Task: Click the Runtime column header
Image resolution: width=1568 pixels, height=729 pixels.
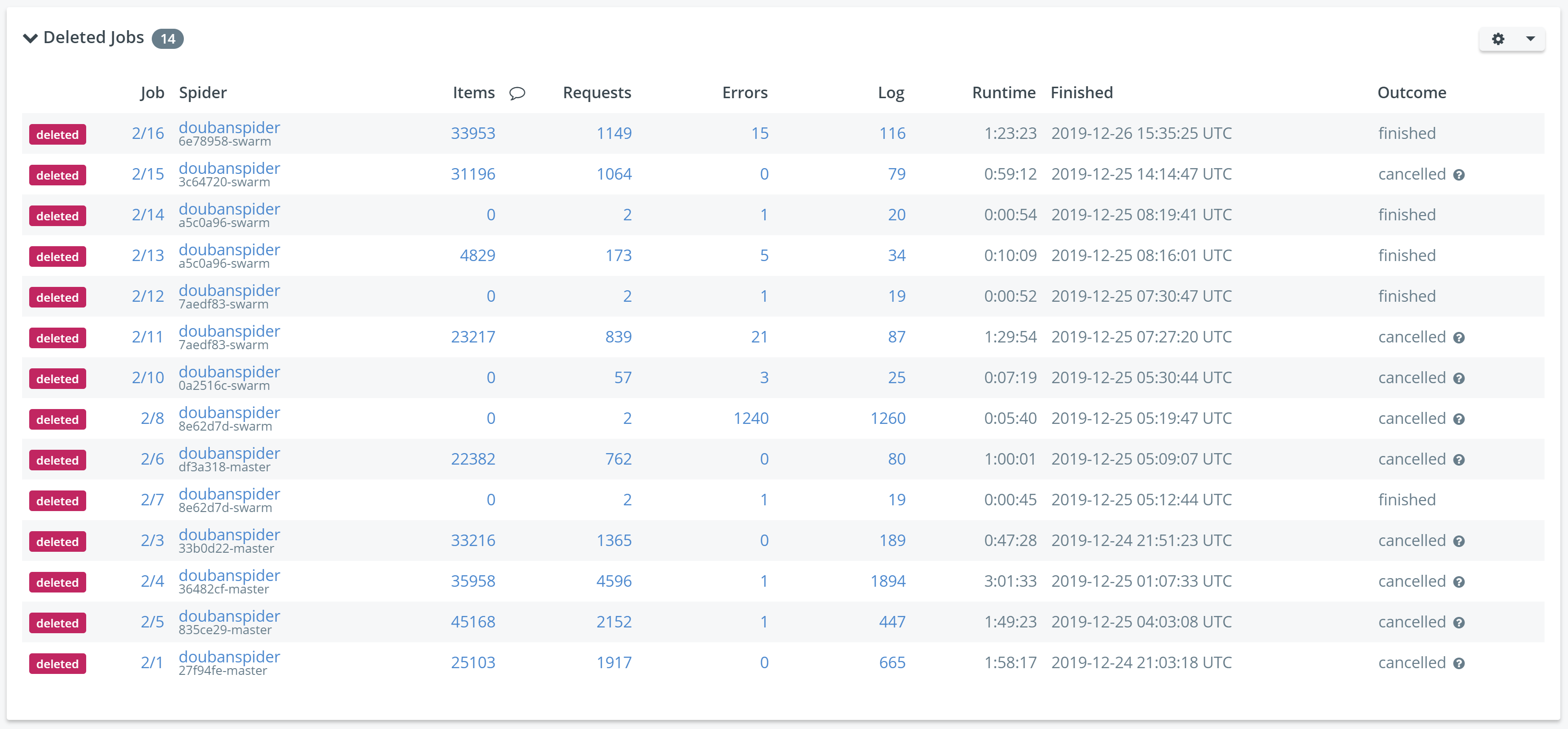Action: click(1004, 92)
